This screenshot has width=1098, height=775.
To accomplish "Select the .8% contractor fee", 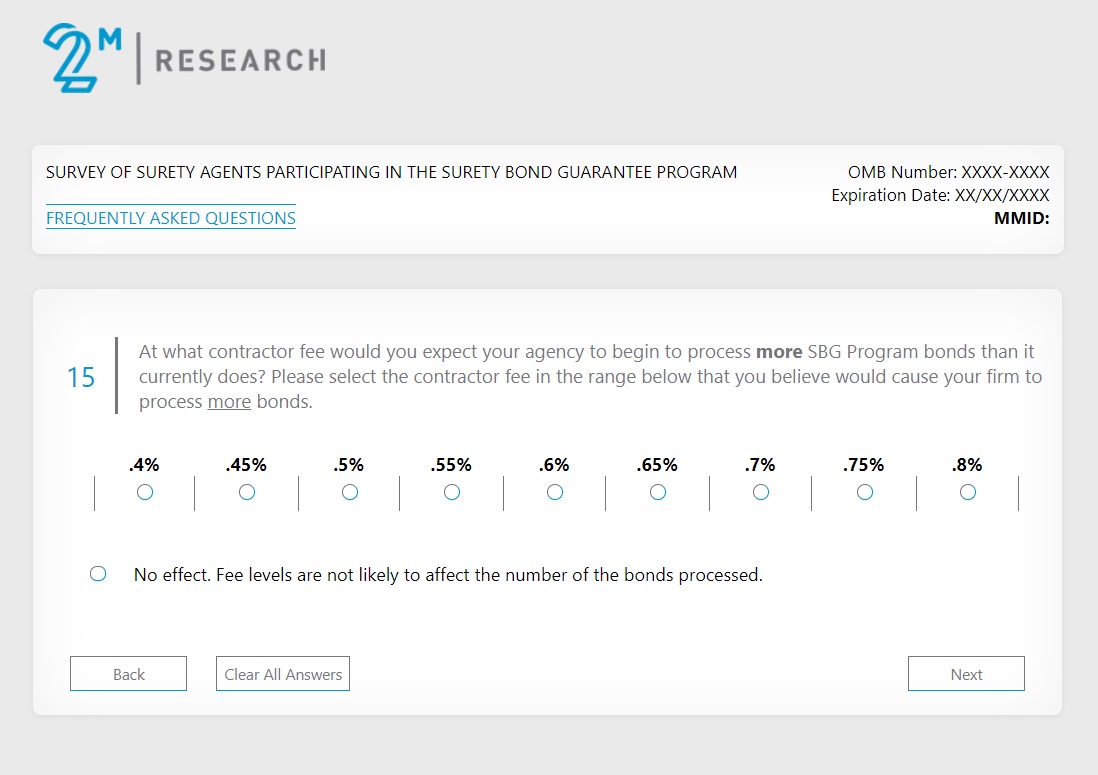I will 968,492.
